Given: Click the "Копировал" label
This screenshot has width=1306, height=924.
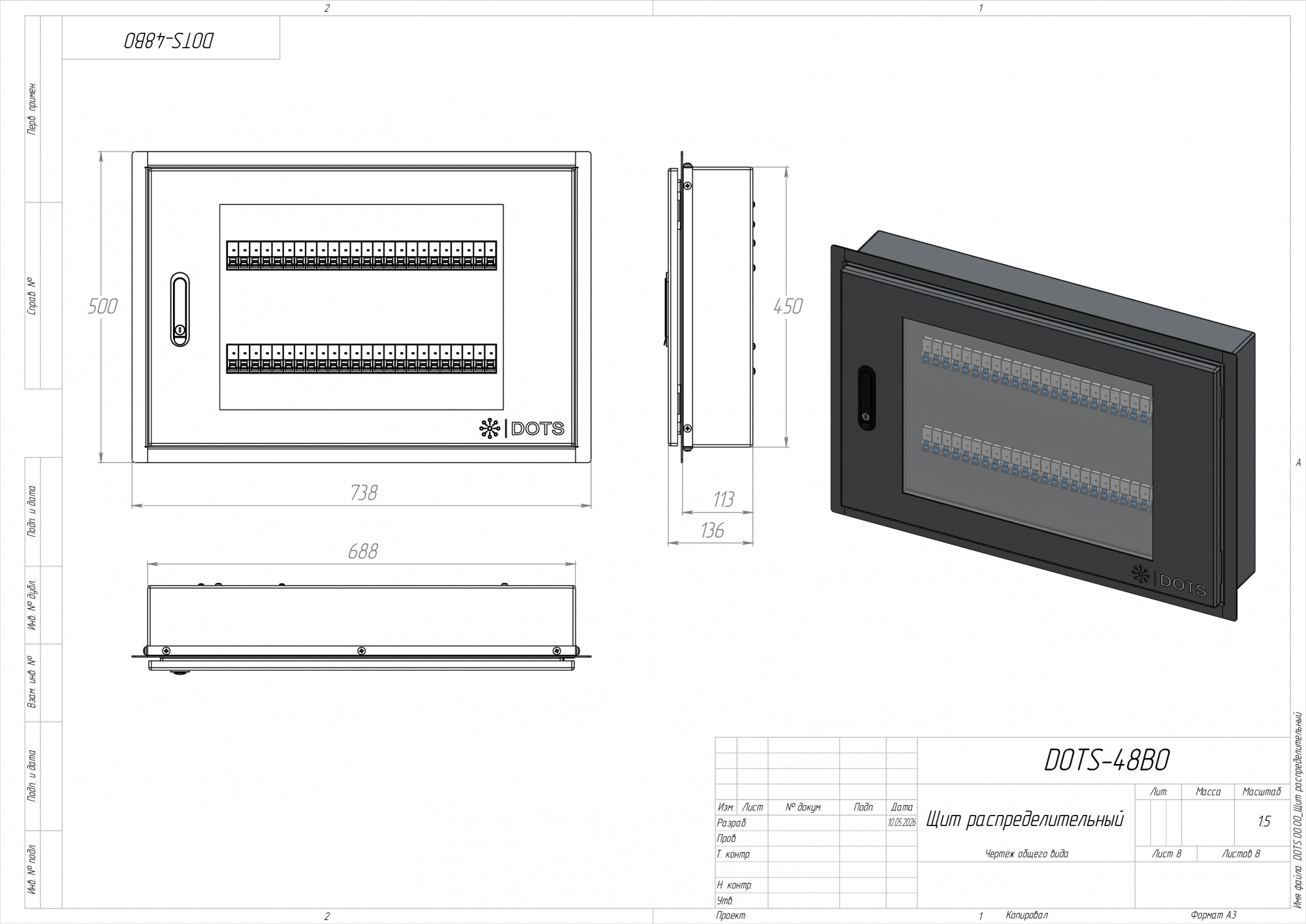Looking at the screenshot, I should coord(1027,916).
